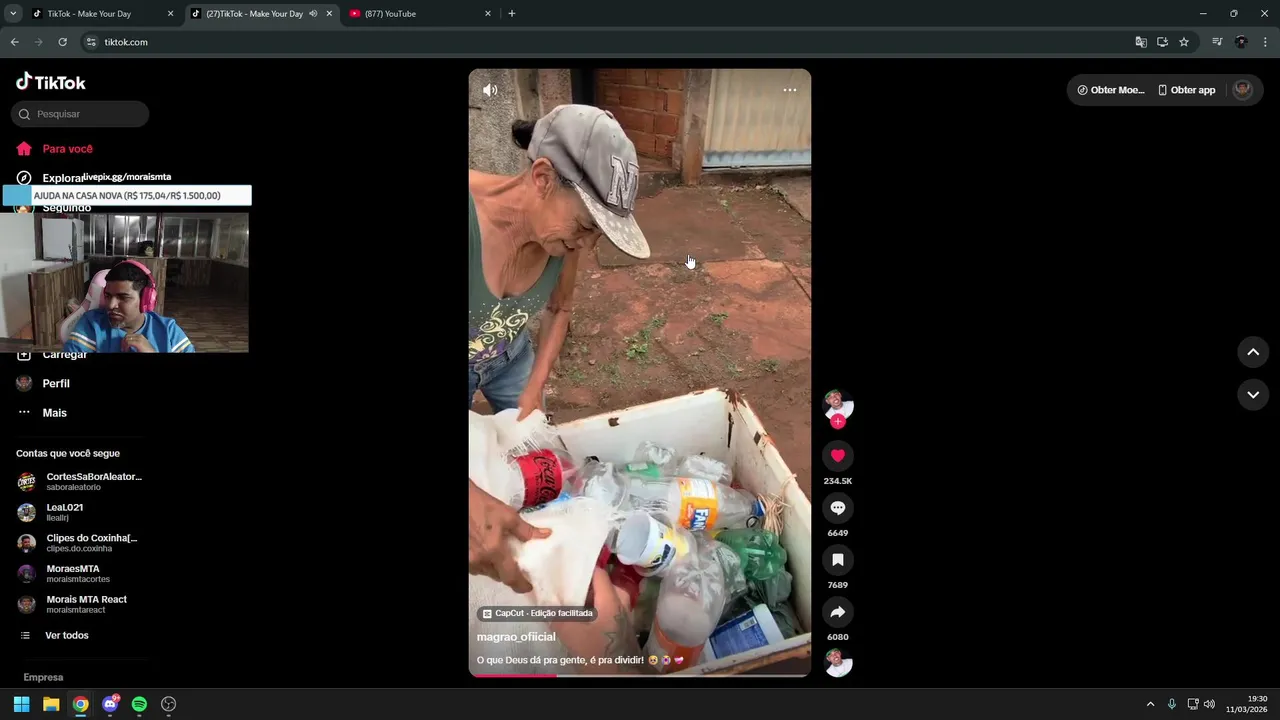Expand followed accounts with Ver todos
Viewport: 1280px width, 720px height.
(x=67, y=636)
